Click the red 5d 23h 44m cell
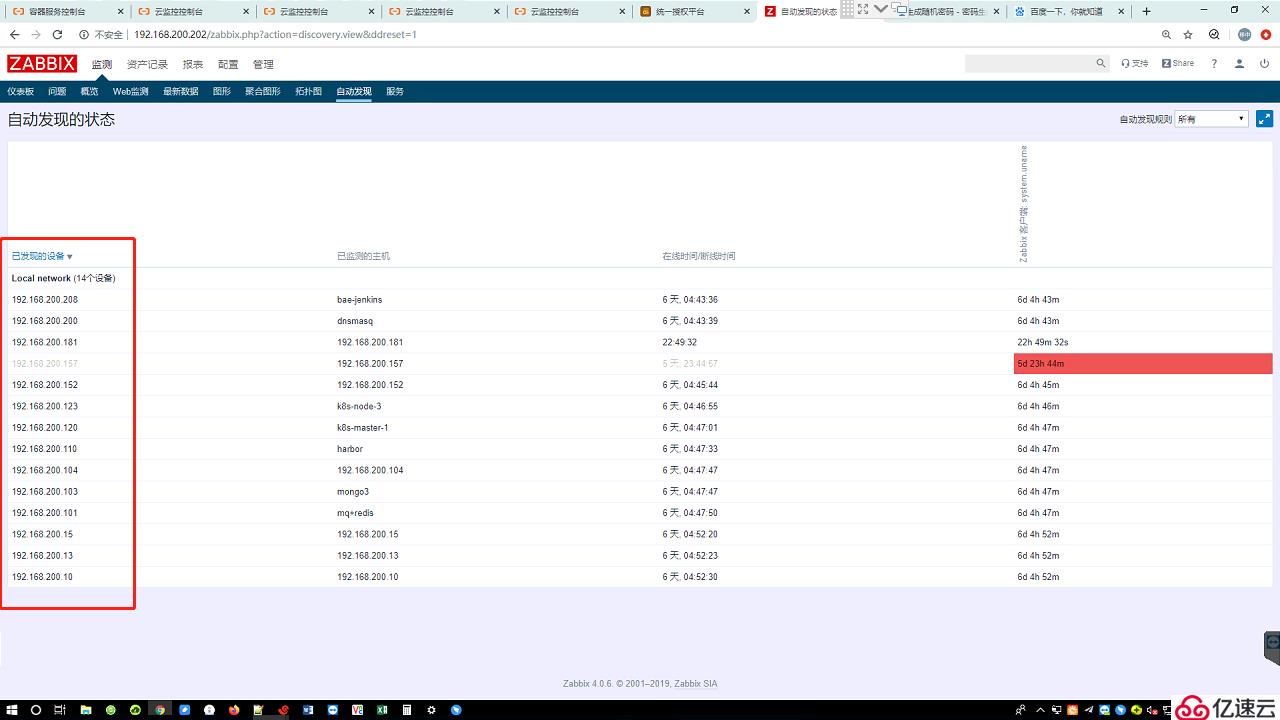1280x720 pixels. coord(1143,363)
